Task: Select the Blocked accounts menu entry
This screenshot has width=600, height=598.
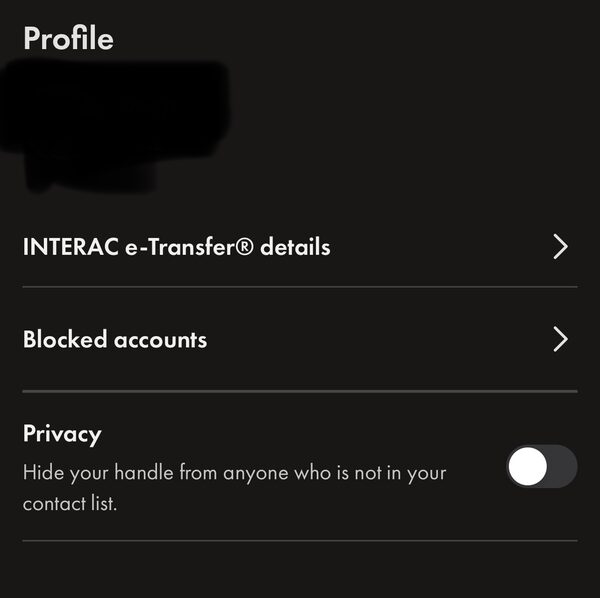Action: point(115,340)
